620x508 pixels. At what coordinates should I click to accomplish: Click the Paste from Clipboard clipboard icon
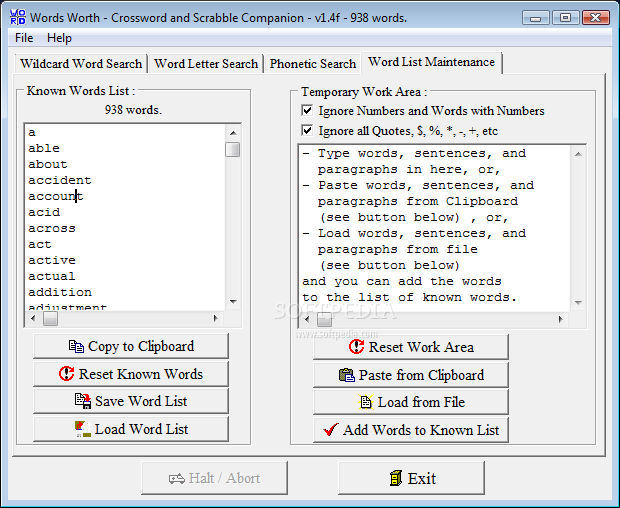(347, 375)
